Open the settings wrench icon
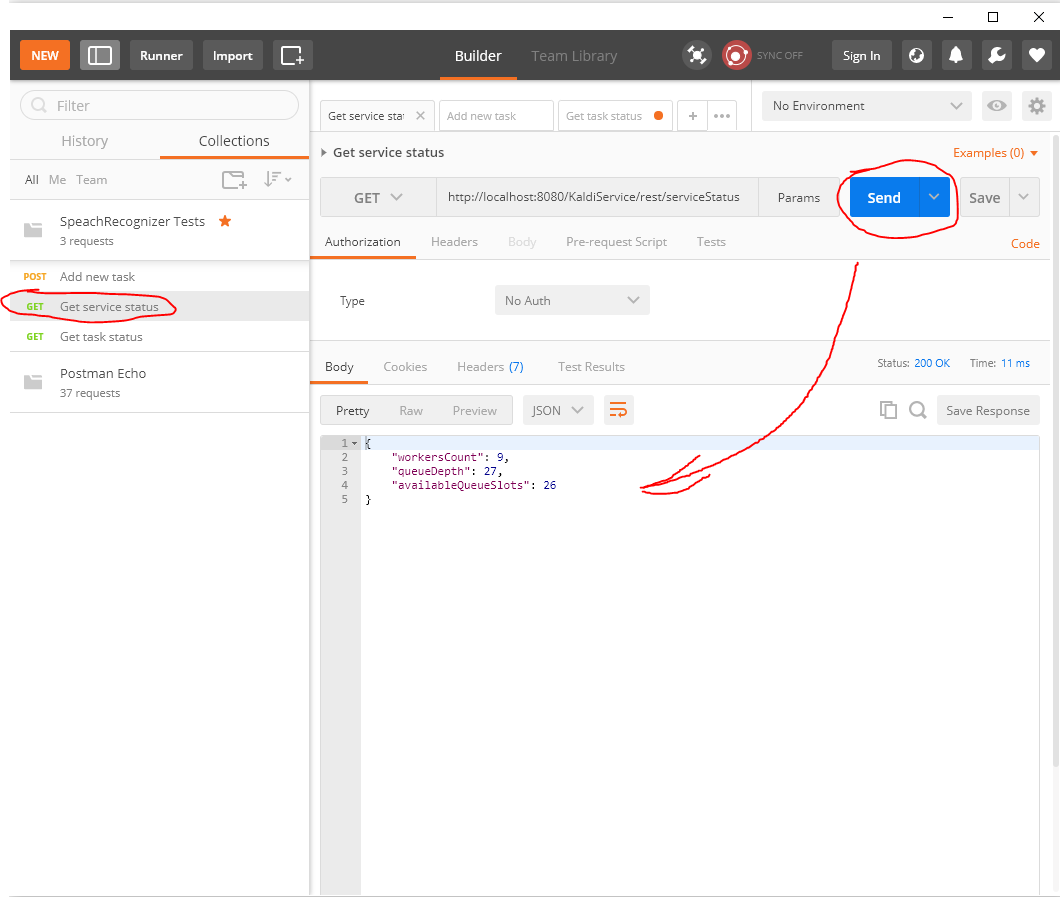Screen dimensions: 1060x897 pos(996,55)
